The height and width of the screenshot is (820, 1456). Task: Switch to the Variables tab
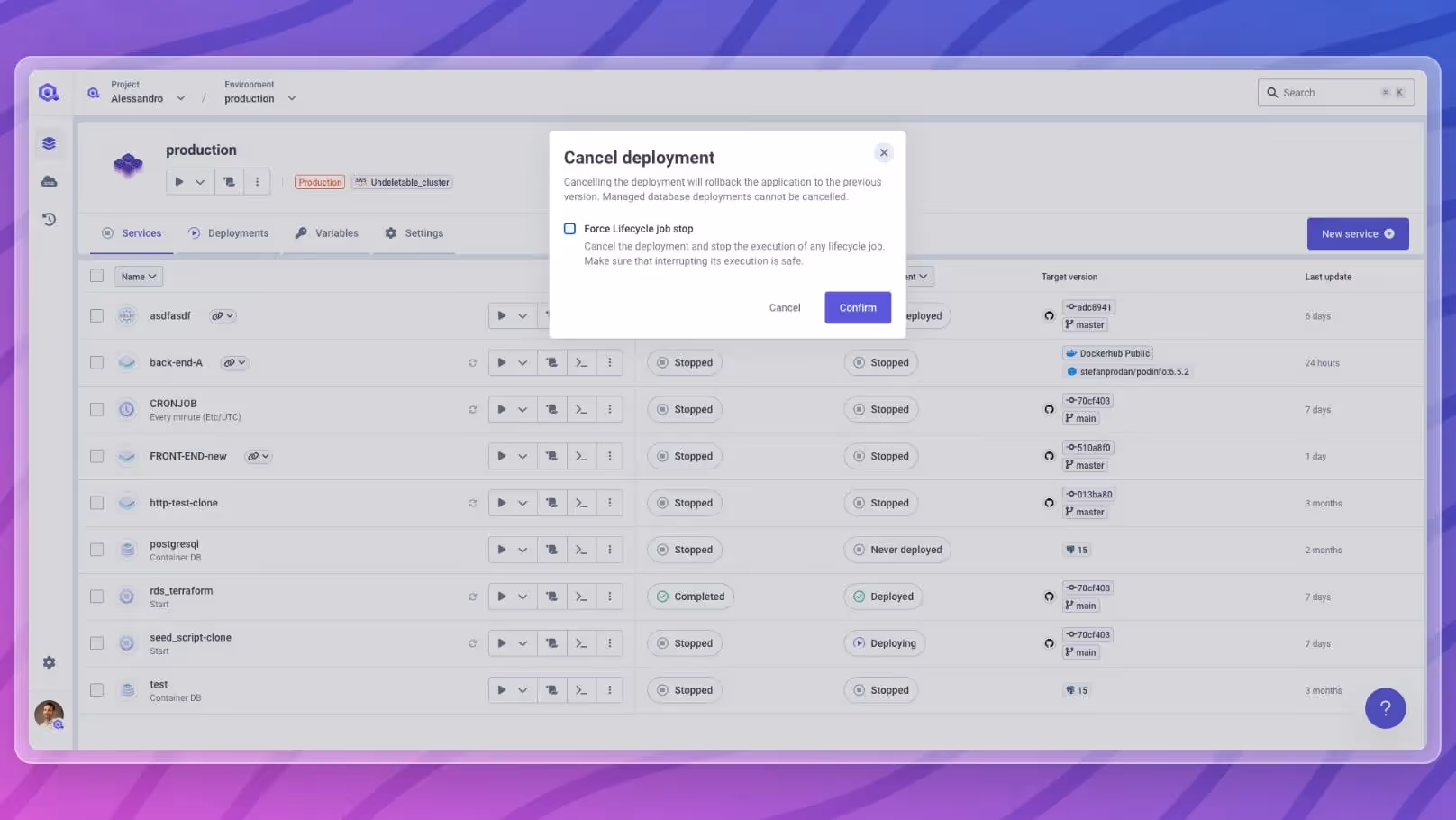click(x=327, y=233)
